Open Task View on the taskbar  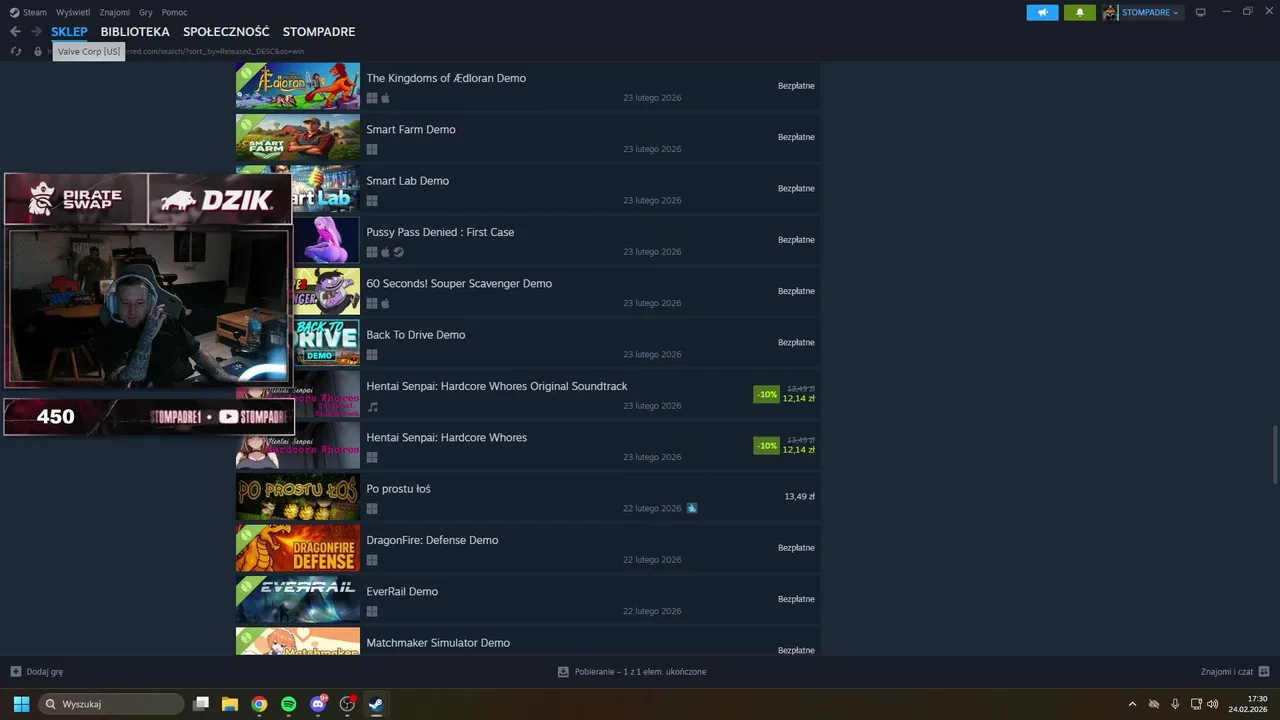pos(201,704)
